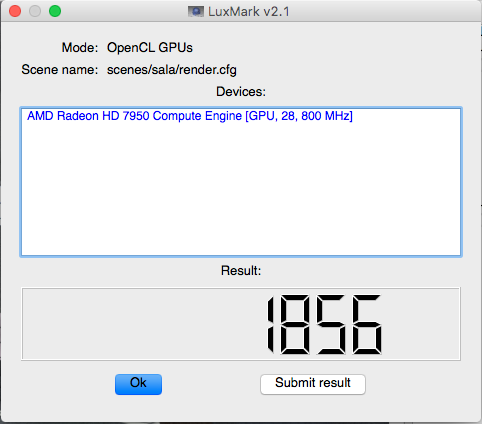Click the Devices: label
The image size is (482, 424).
coord(241,92)
